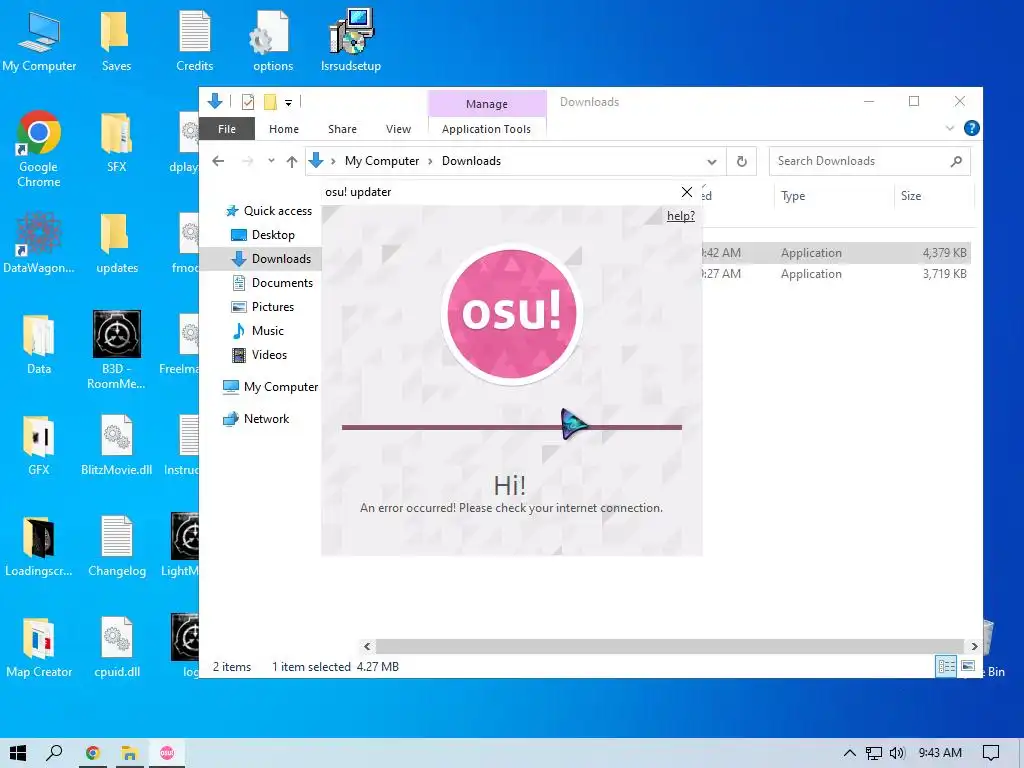
Task: Open the Action Center notifications icon
Action: pyautogui.click(x=991, y=753)
